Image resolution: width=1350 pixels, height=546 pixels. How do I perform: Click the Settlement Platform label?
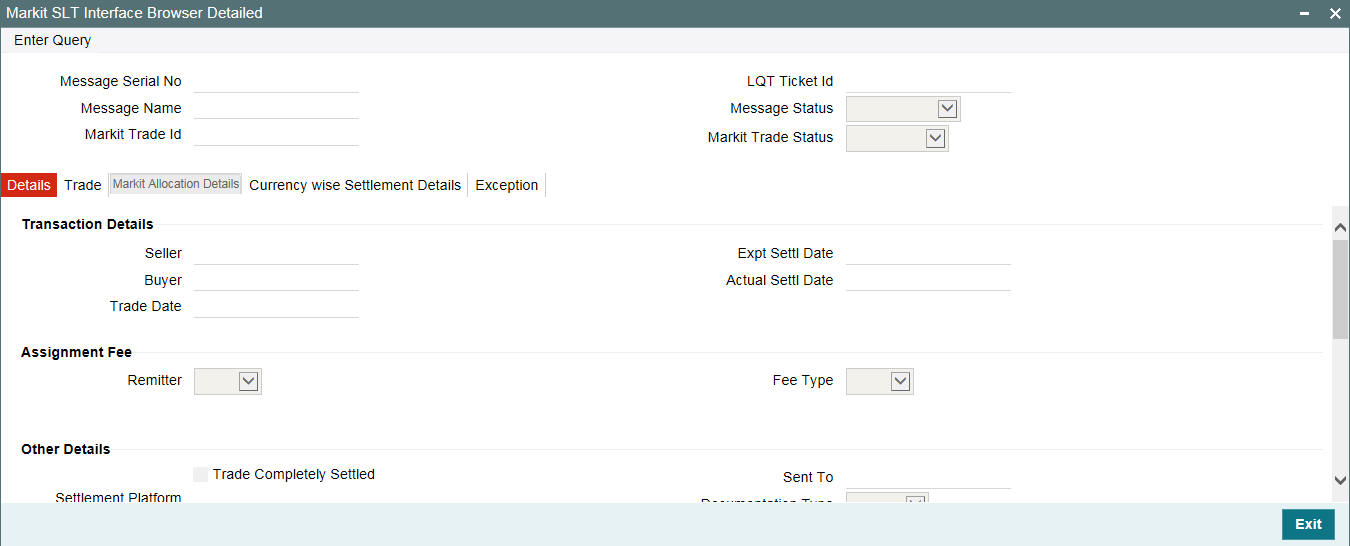[118, 497]
